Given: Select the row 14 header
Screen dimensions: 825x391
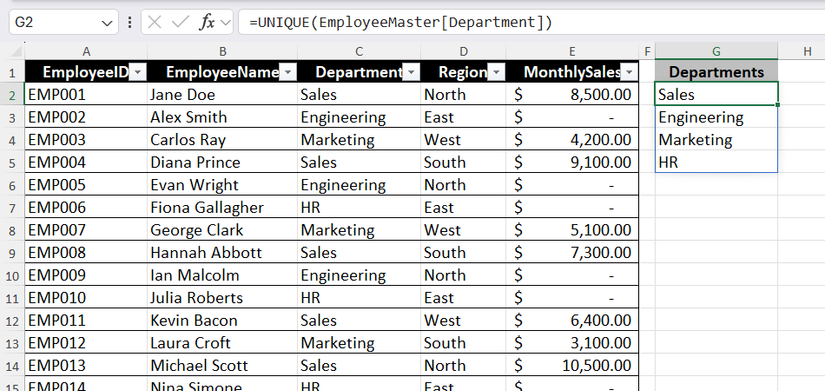Looking at the screenshot, I should click(12, 366).
